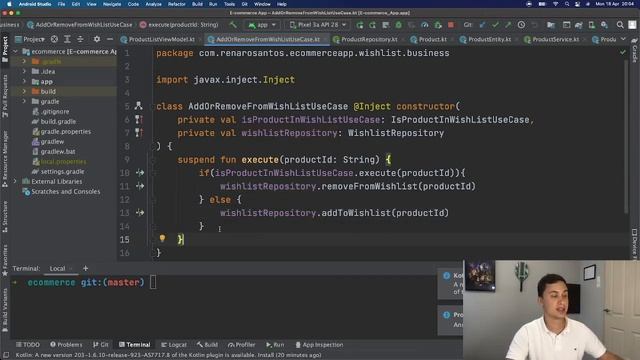The image size is (640, 360).
Task: Click suspend call gutter icon on line 10
Action: 140,173
